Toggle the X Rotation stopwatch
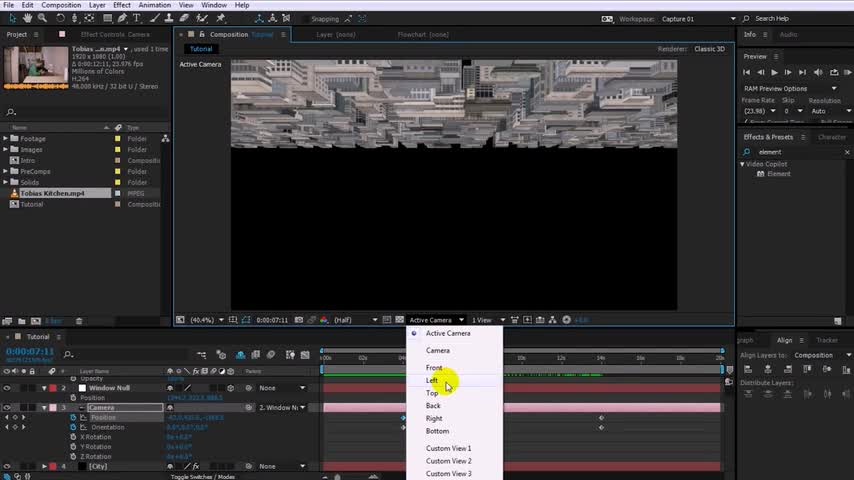This screenshot has height=480, width=854. pyautogui.click(x=74, y=437)
